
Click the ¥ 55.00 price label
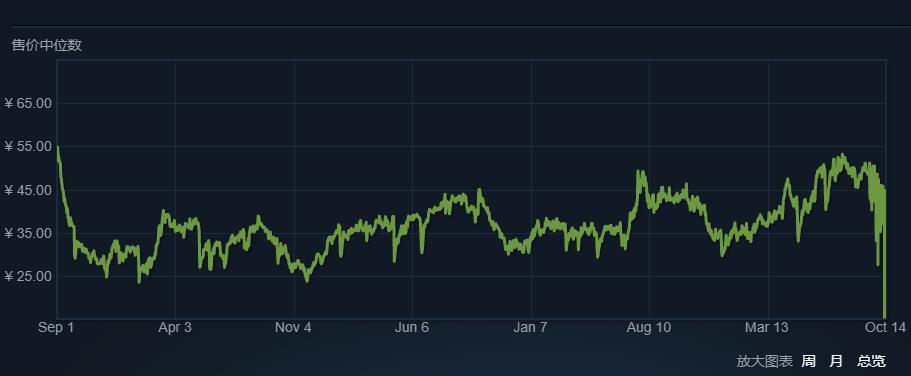(x=28, y=146)
